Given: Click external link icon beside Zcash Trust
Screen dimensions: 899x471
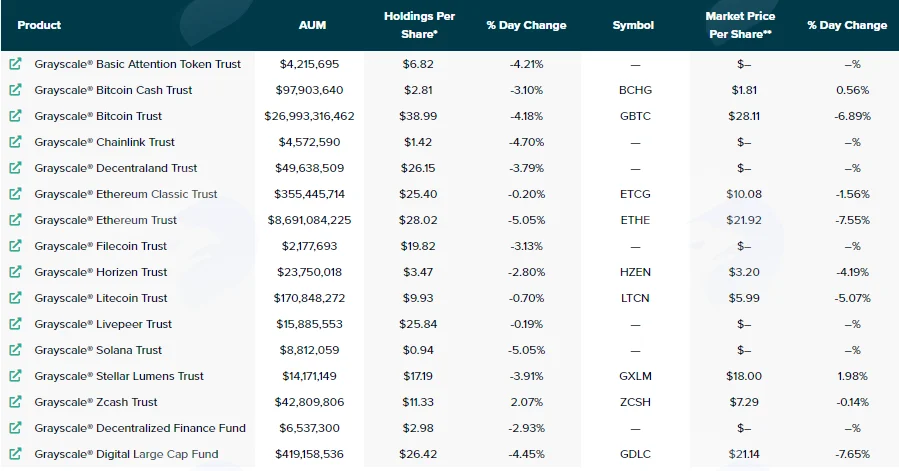Looking at the screenshot, I should [x=15, y=402].
